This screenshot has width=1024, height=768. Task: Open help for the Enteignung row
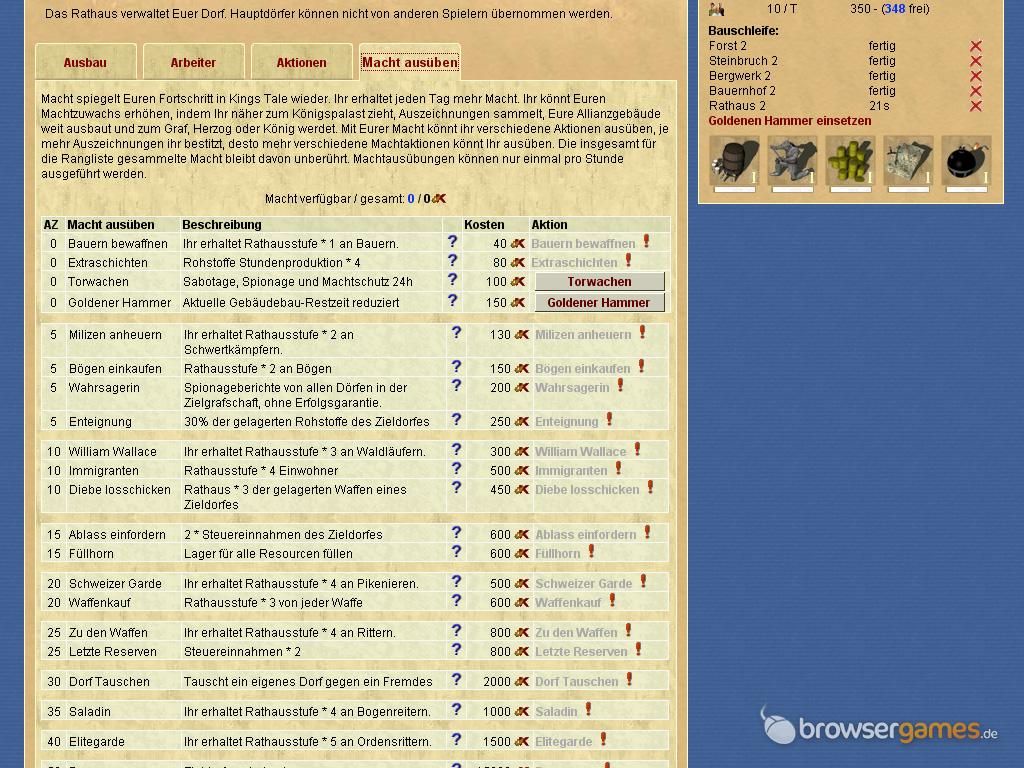pyautogui.click(x=456, y=419)
